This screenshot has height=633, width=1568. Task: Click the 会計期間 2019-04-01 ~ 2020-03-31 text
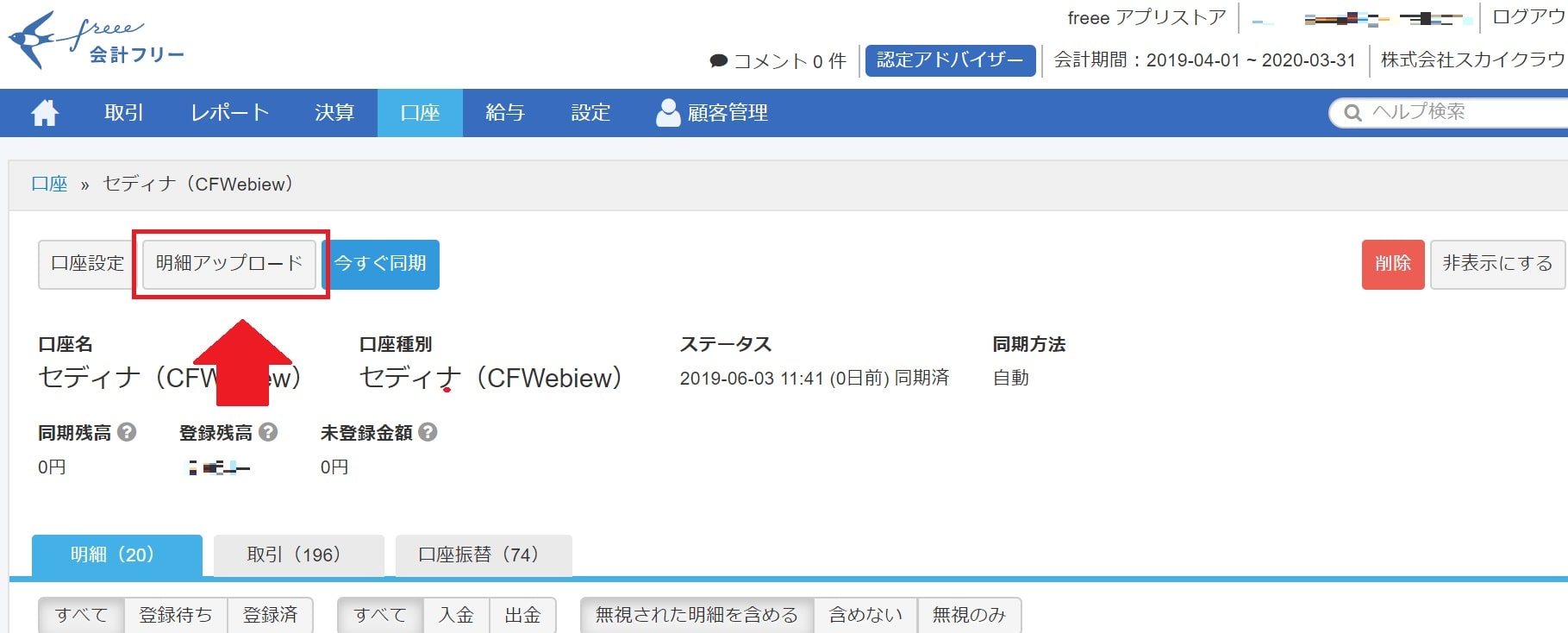click(1204, 60)
